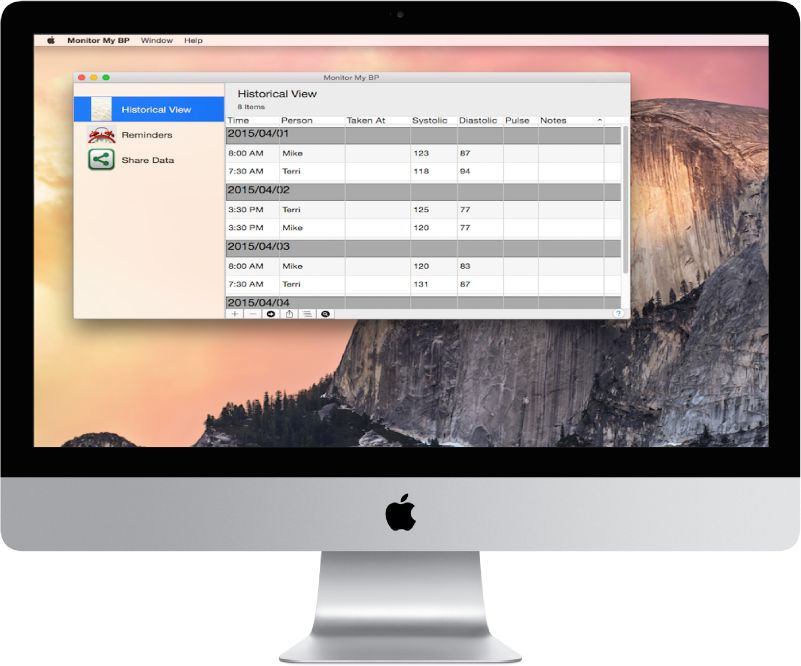Open the Monitor My BP menu
801x666 pixels.
pos(99,40)
